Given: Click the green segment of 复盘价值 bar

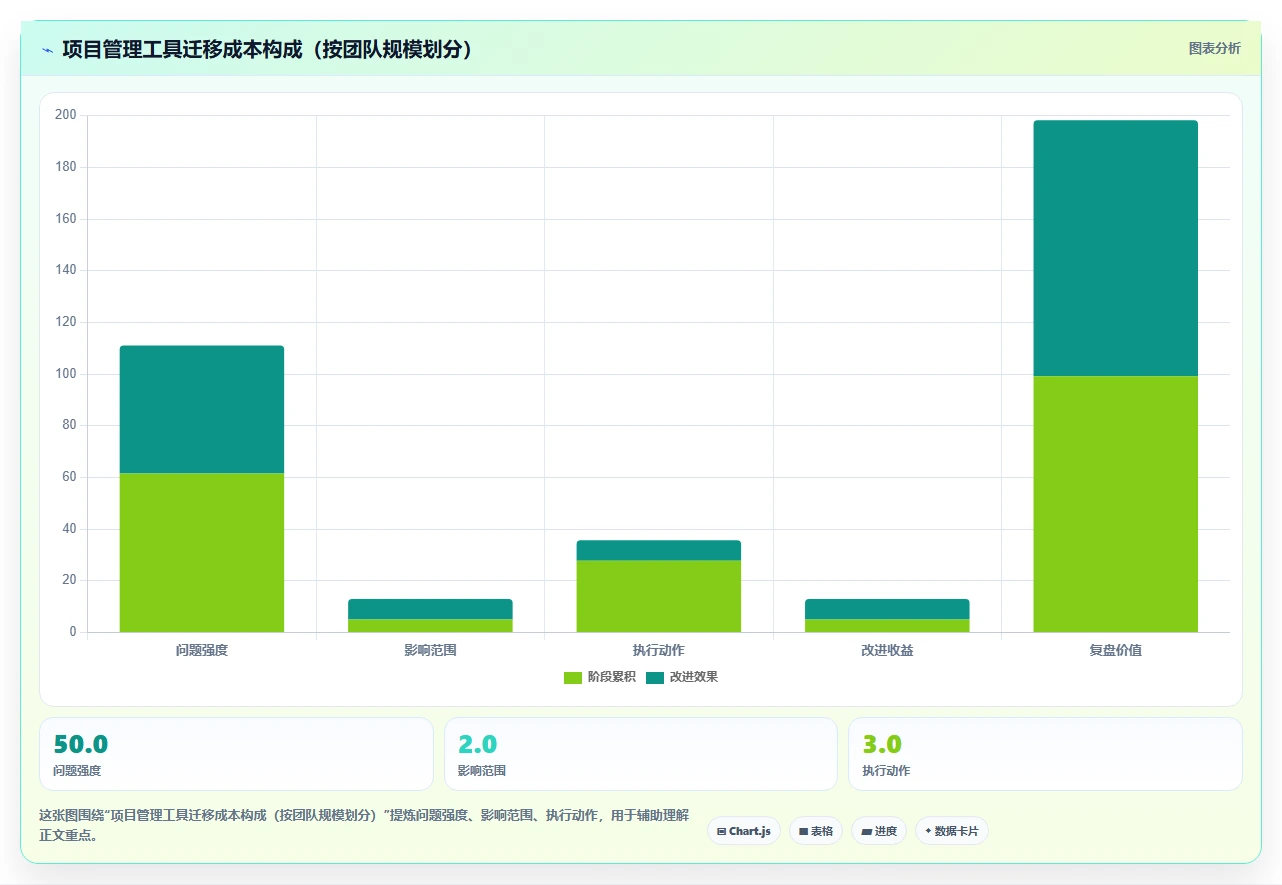Looking at the screenshot, I should tap(1115, 504).
